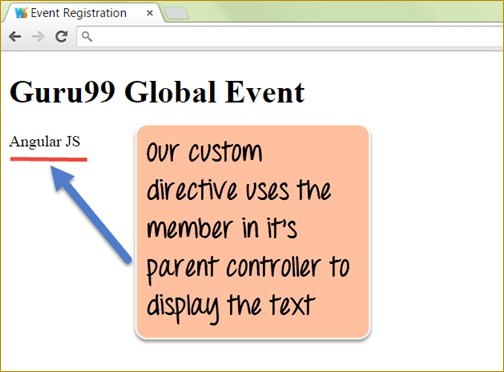This screenshot has height=372, width=504.
Task: Click the 'display the text' callout line
Action: 231,307
